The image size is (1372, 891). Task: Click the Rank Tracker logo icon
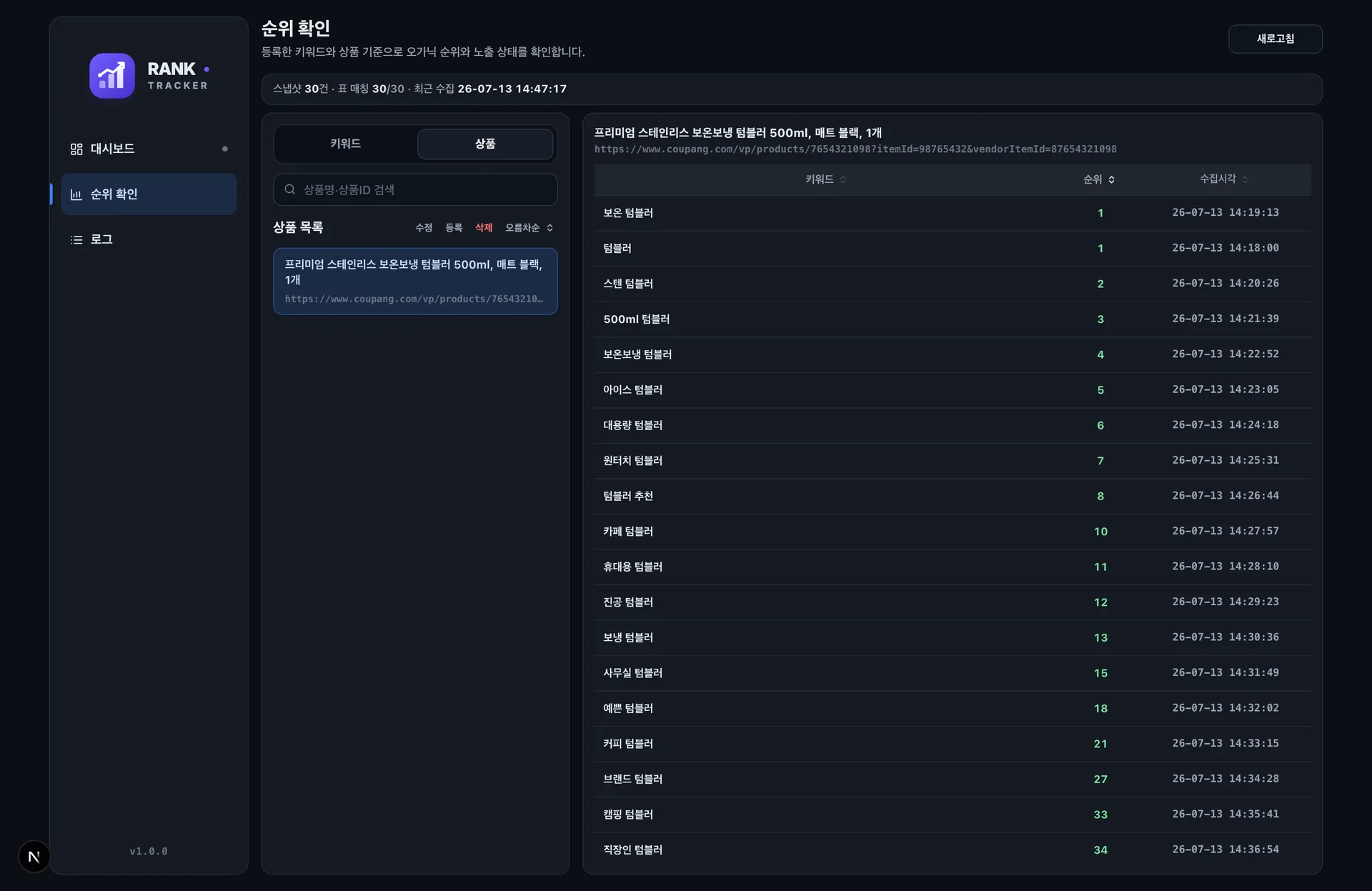(x=112, y=76)
